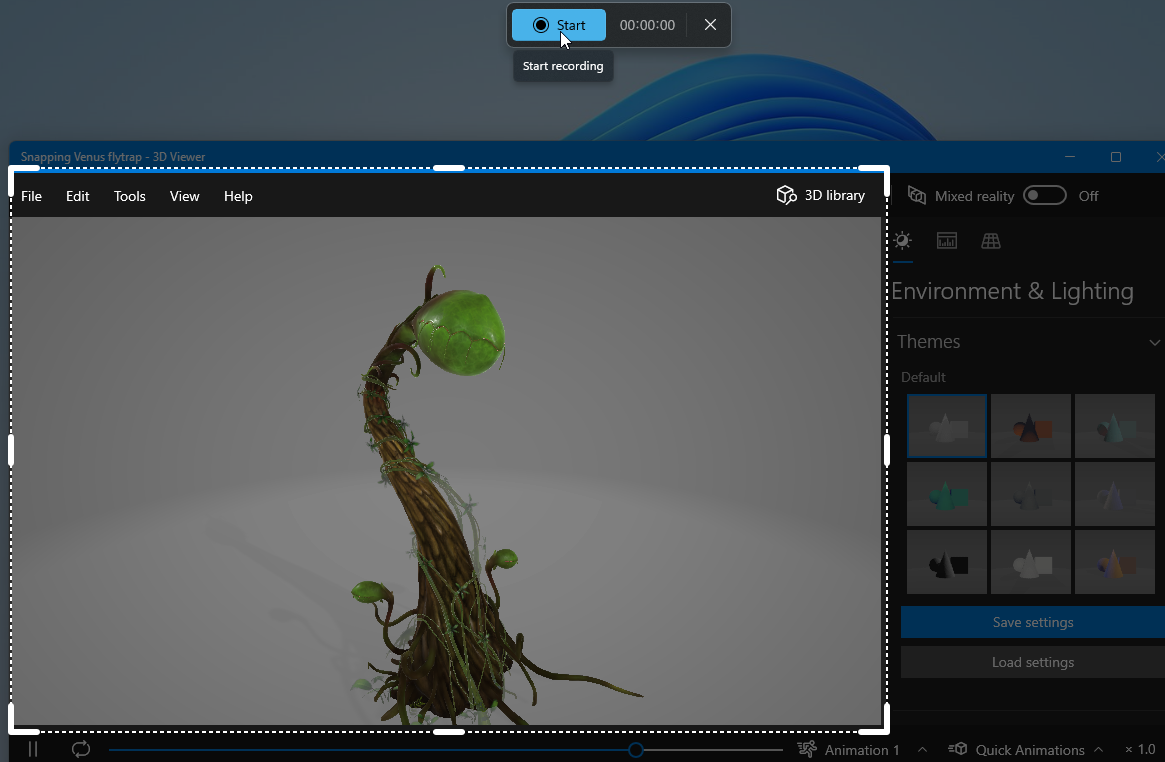The image size is (1165, 762).
Task: Open the Animation 1 dropdown
Action: [861, 750]
